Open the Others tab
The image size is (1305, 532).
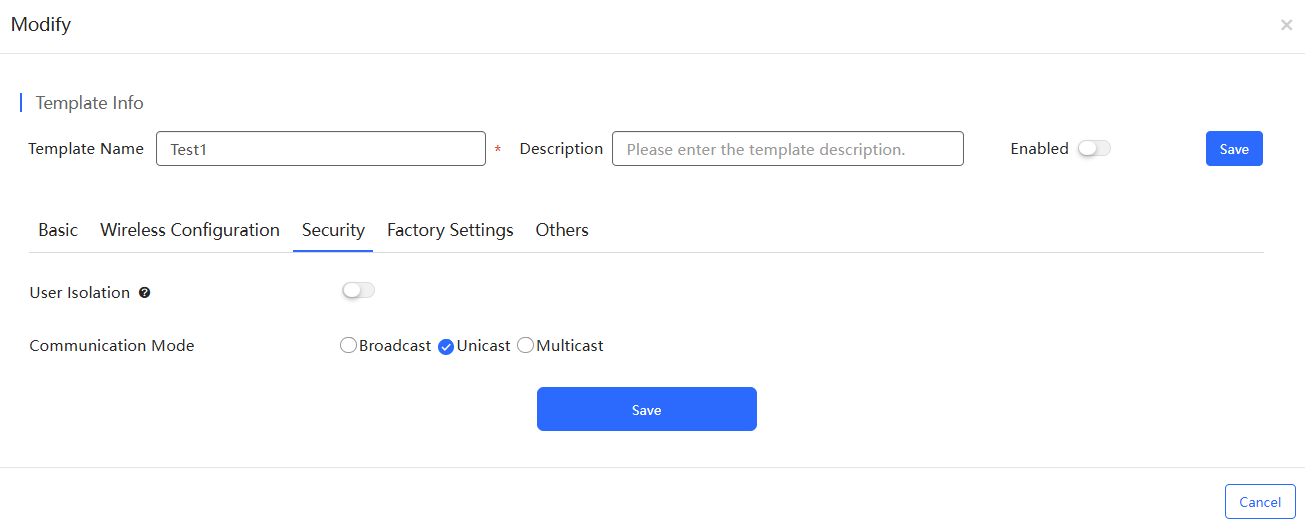click(x=562, y=230)
